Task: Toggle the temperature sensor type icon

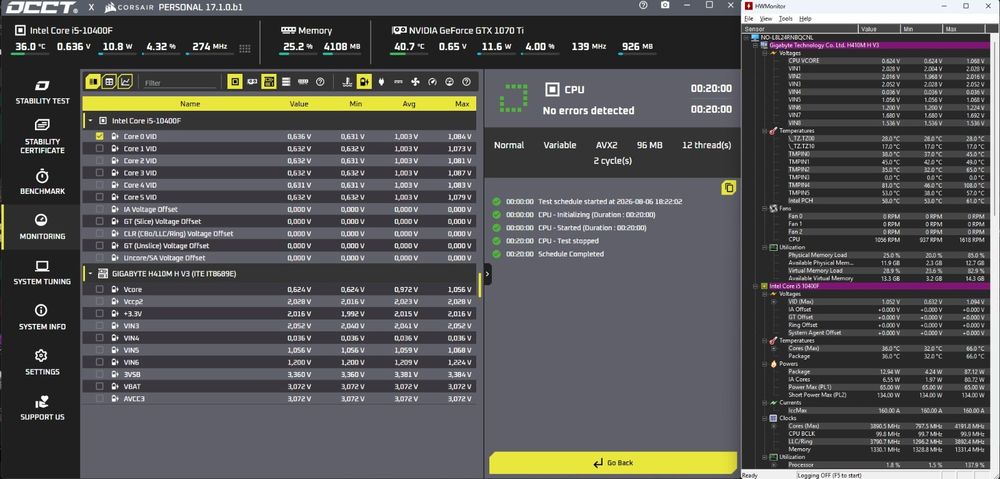Action: coord(347,82)
